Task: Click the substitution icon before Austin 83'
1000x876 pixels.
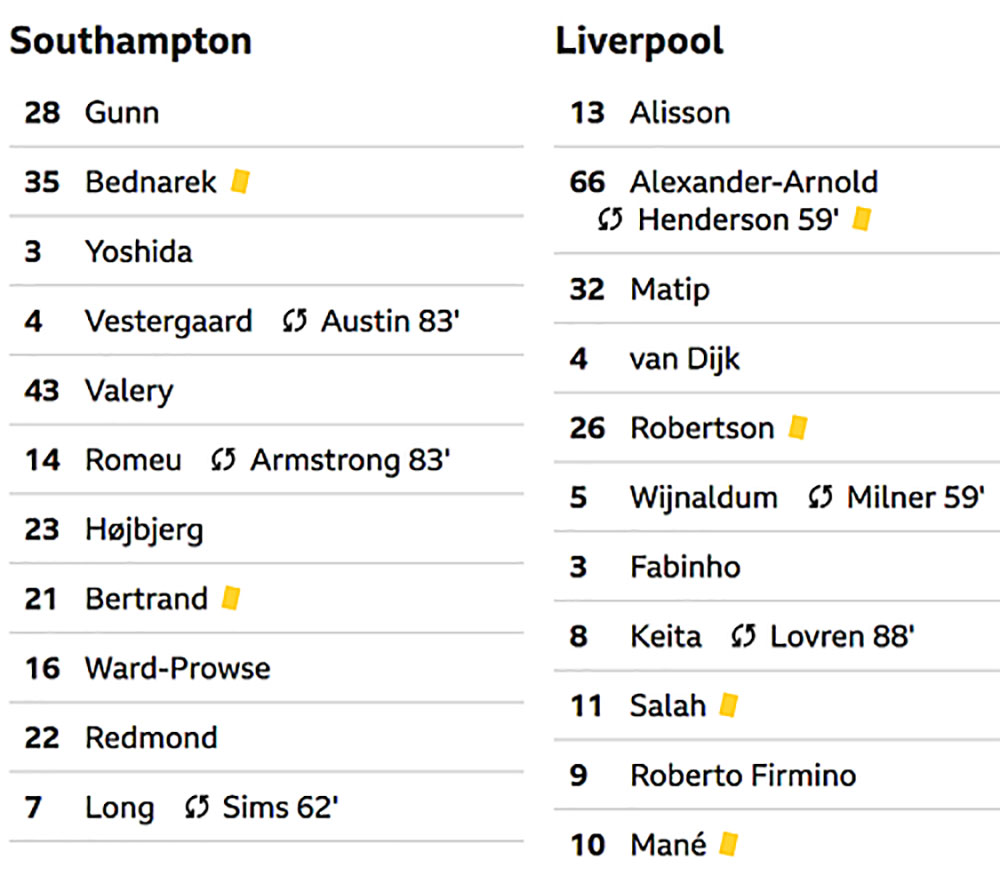Action: tap(295, 321)
